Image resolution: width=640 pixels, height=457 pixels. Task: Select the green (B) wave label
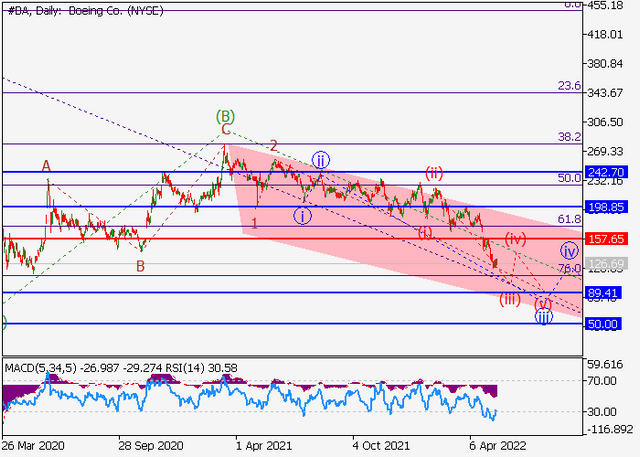click(x=225, y=117)
